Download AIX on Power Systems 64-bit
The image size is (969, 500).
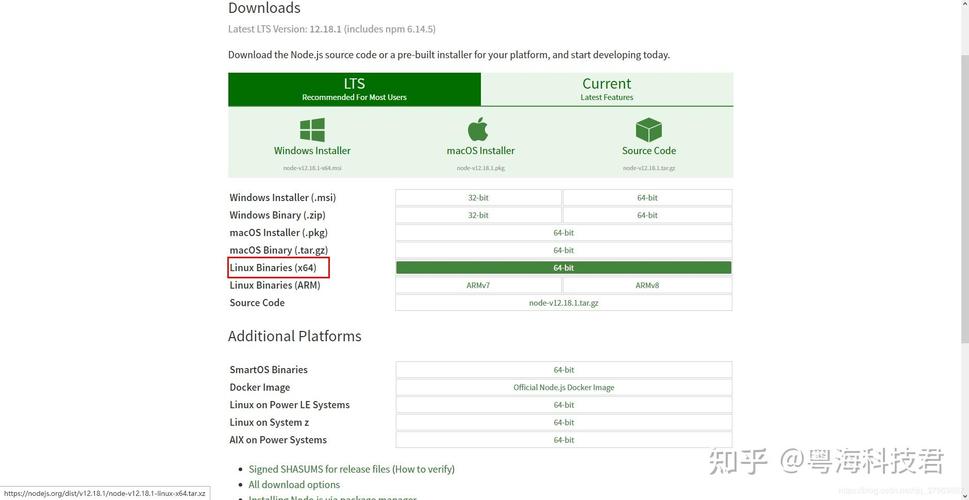tap(564, 440)
